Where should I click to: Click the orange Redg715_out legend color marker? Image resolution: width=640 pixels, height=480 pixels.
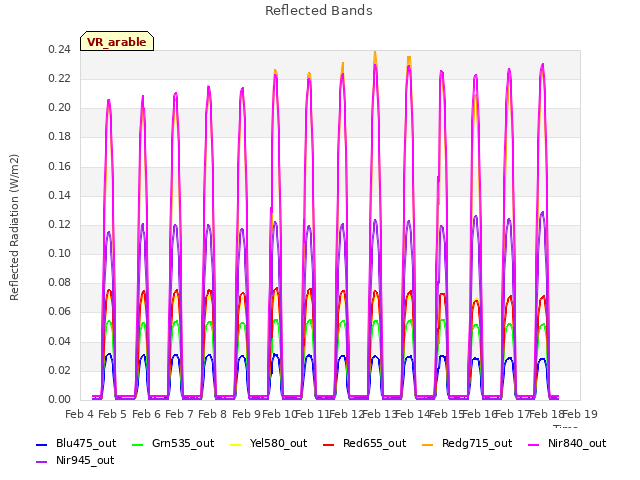click(x=428, y=444)
